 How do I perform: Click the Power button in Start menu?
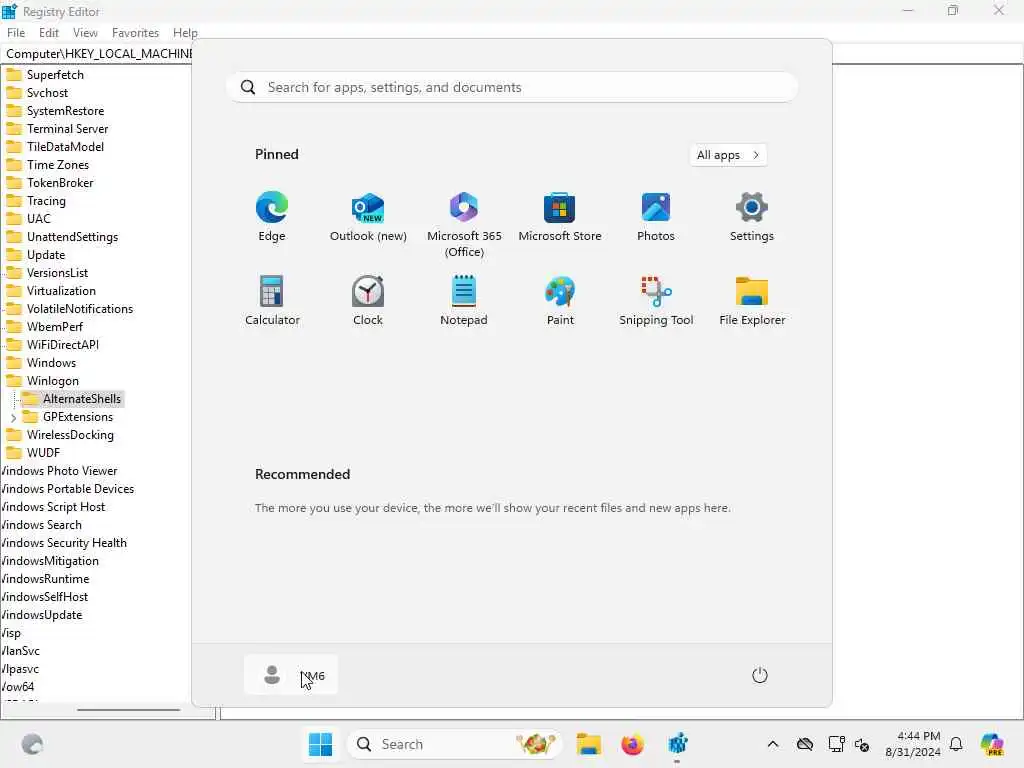(x=760, y=675)
